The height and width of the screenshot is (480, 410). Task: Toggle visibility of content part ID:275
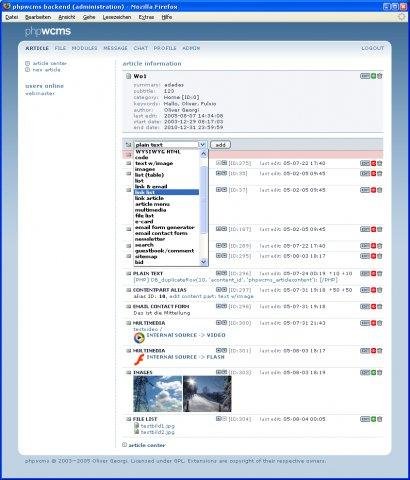373,163
